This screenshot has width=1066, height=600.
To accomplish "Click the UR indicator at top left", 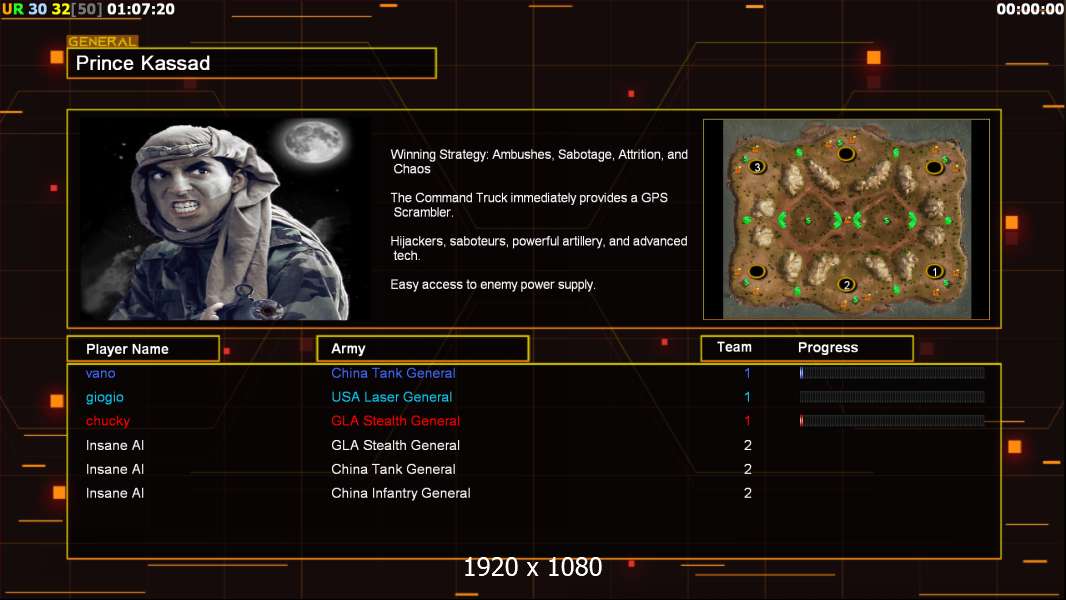I will tap(12, 10).
